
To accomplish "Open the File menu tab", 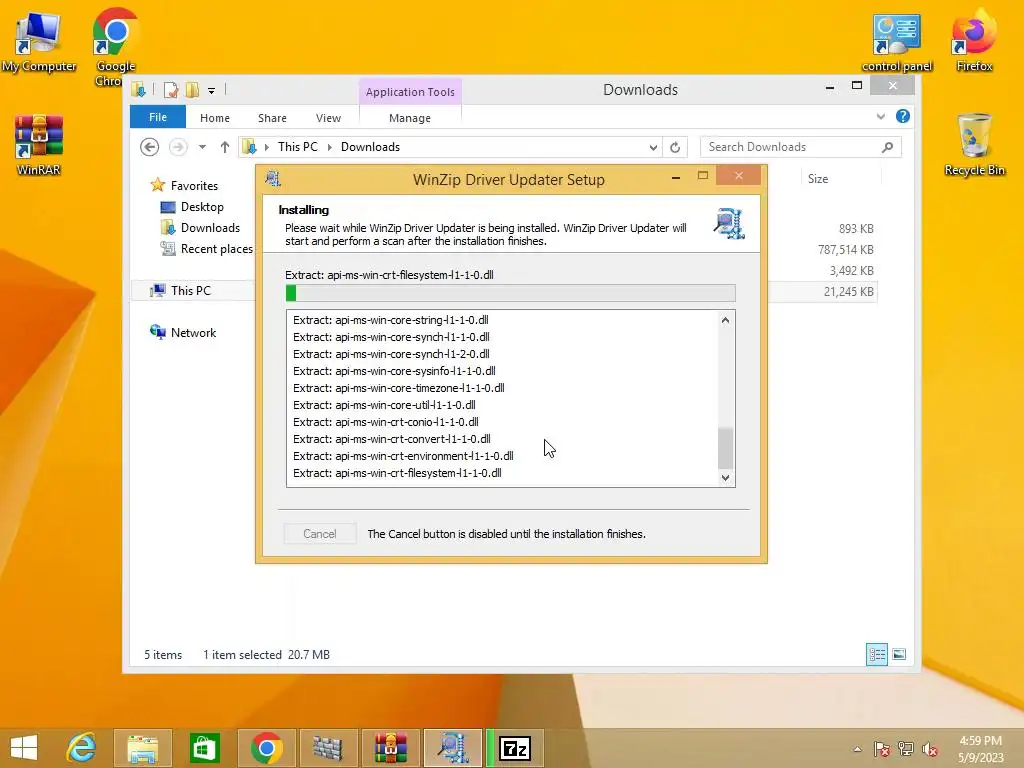I will pyautogui.click(x=158, y=117).
